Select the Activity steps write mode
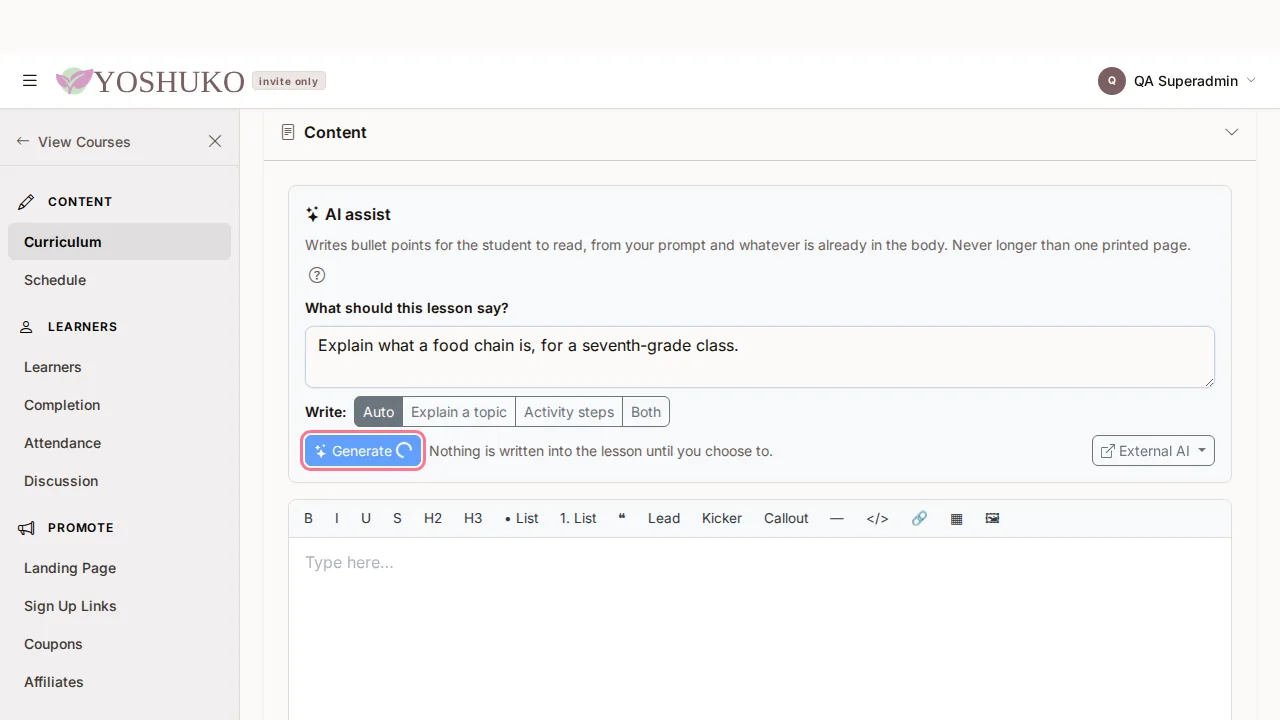 click(569, 412)
